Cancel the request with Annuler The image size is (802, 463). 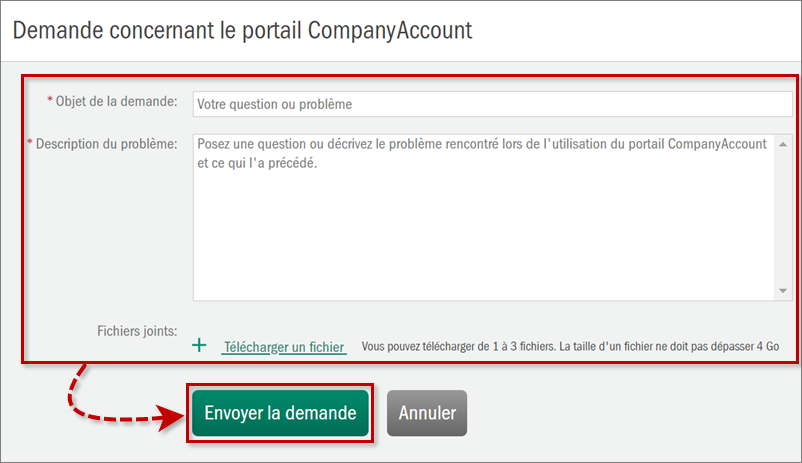tap(427, 413)
